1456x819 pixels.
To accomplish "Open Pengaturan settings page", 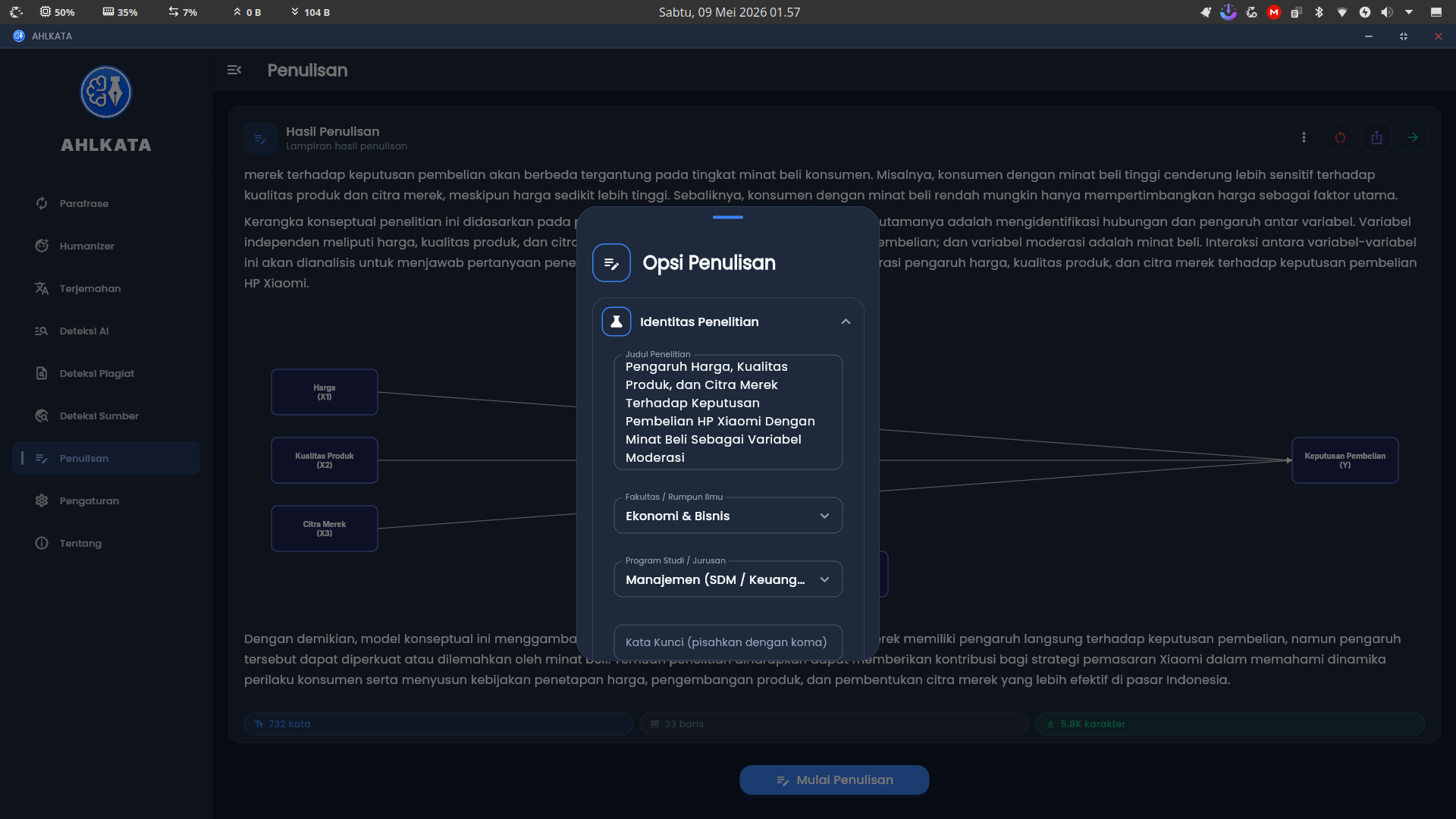I will pyautogui.click(x=106, y=500).
